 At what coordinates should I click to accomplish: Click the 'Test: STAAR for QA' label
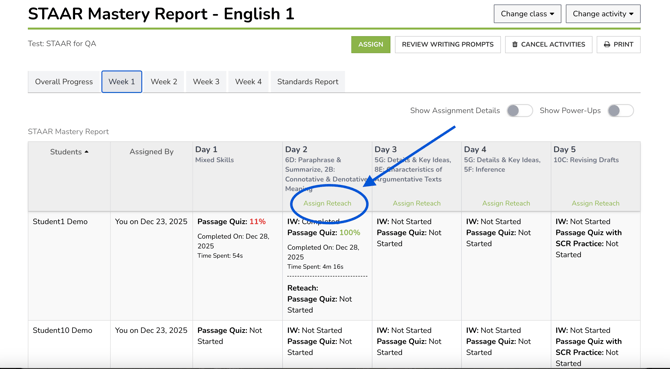(x=62, y=44)
